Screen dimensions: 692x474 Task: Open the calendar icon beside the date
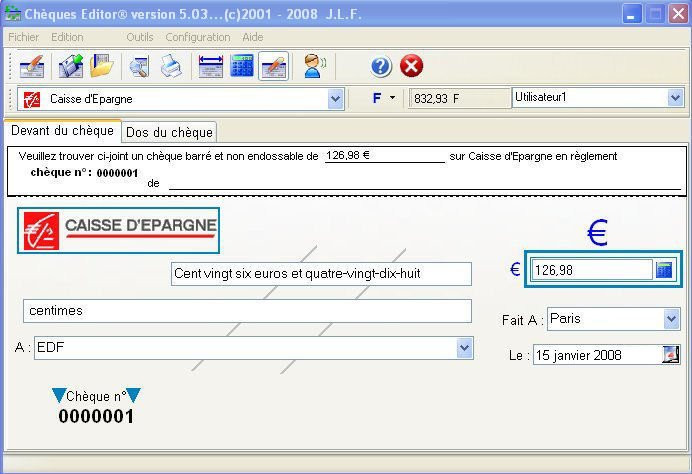click(x=670, y=354)
